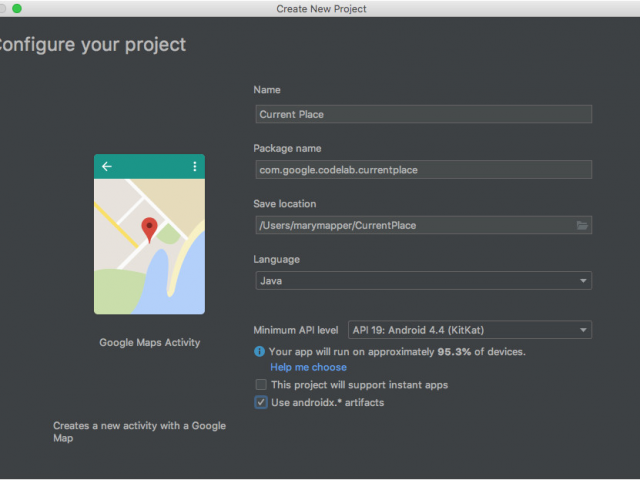Viewport: 640px width, 480px height.
Task: Click the 95.3% of devices message
Action: 397,352
